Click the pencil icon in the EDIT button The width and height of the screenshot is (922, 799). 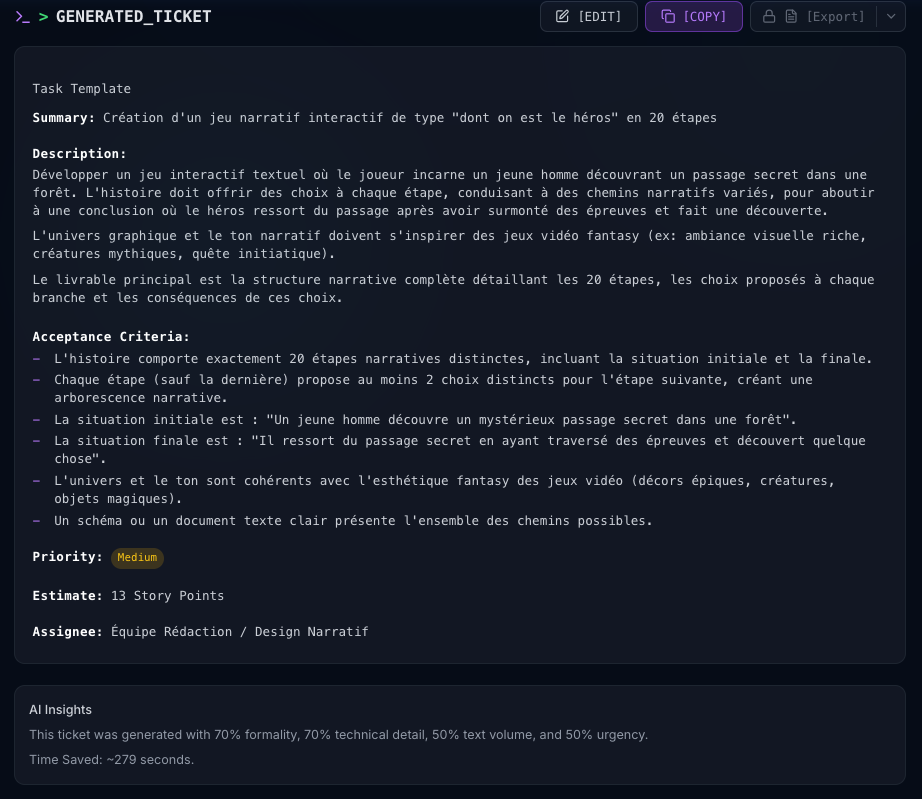tap(563, 17)
